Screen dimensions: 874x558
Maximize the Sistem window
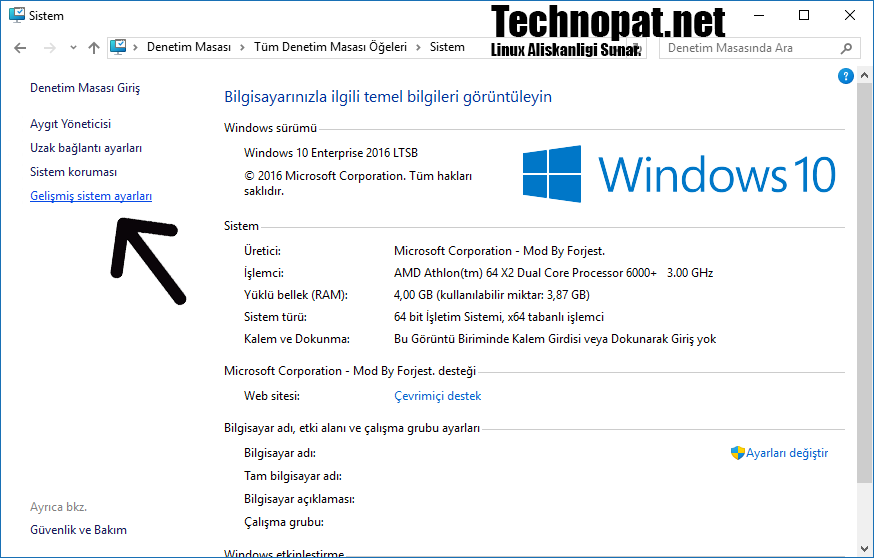tap(804, 15)
